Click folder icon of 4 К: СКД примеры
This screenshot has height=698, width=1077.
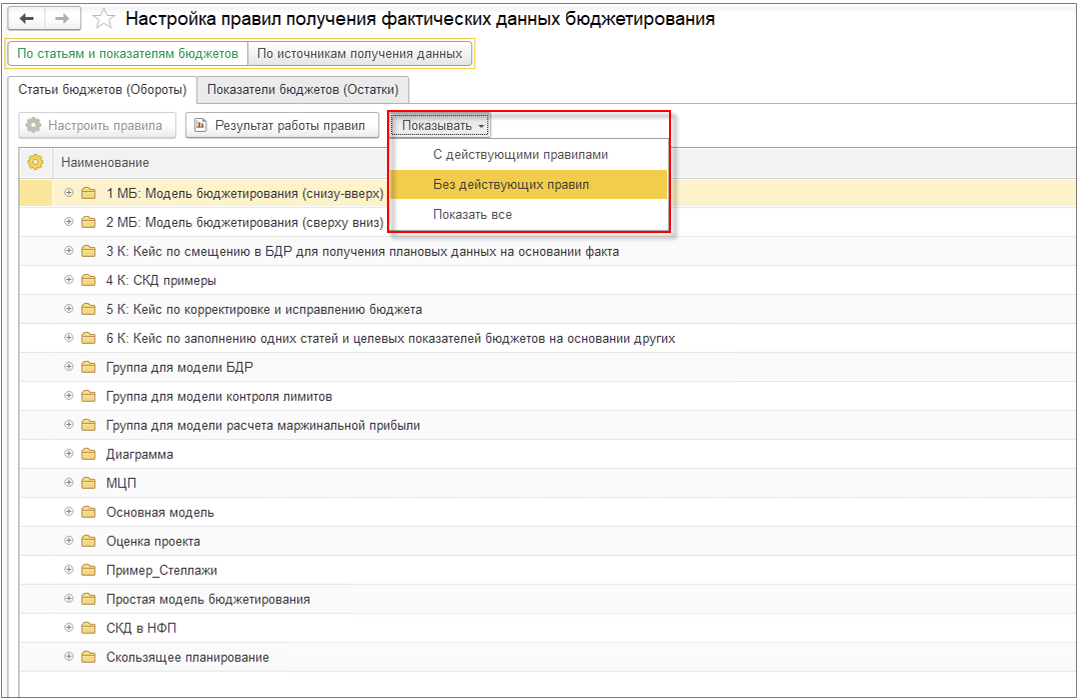[x=88, y=280]
